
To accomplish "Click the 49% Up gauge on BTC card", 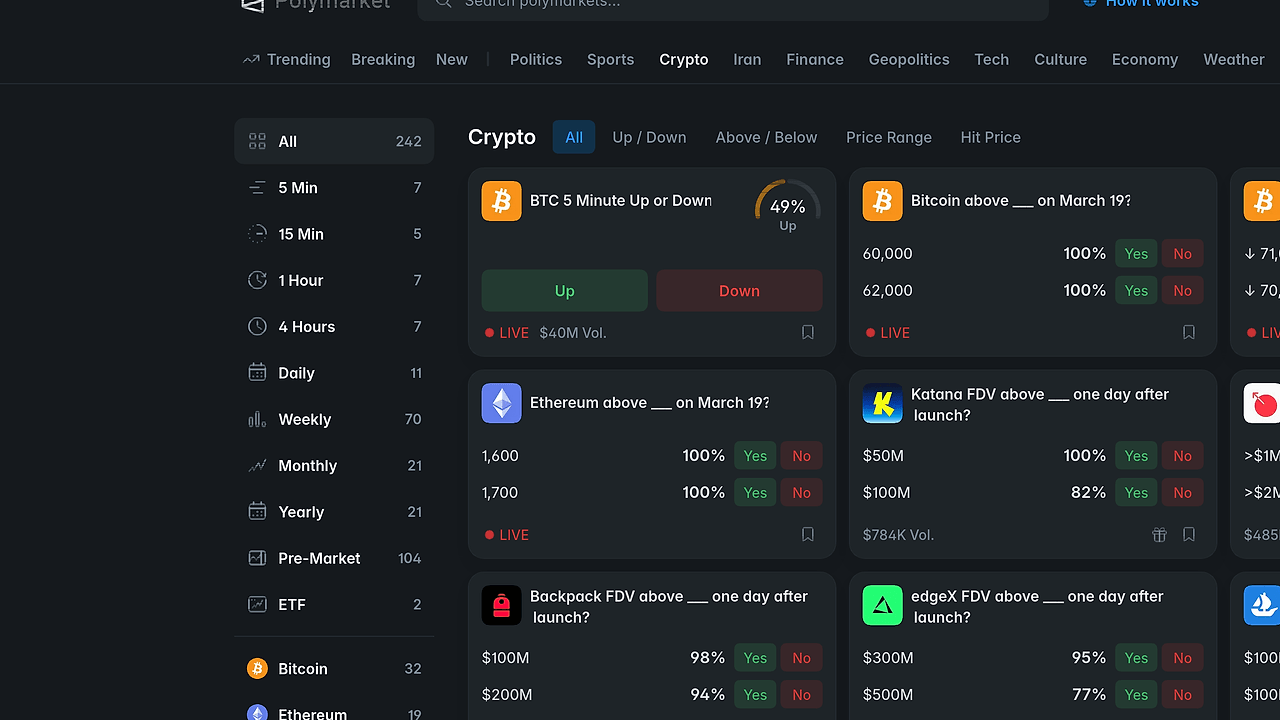I will tap(788, 207).
